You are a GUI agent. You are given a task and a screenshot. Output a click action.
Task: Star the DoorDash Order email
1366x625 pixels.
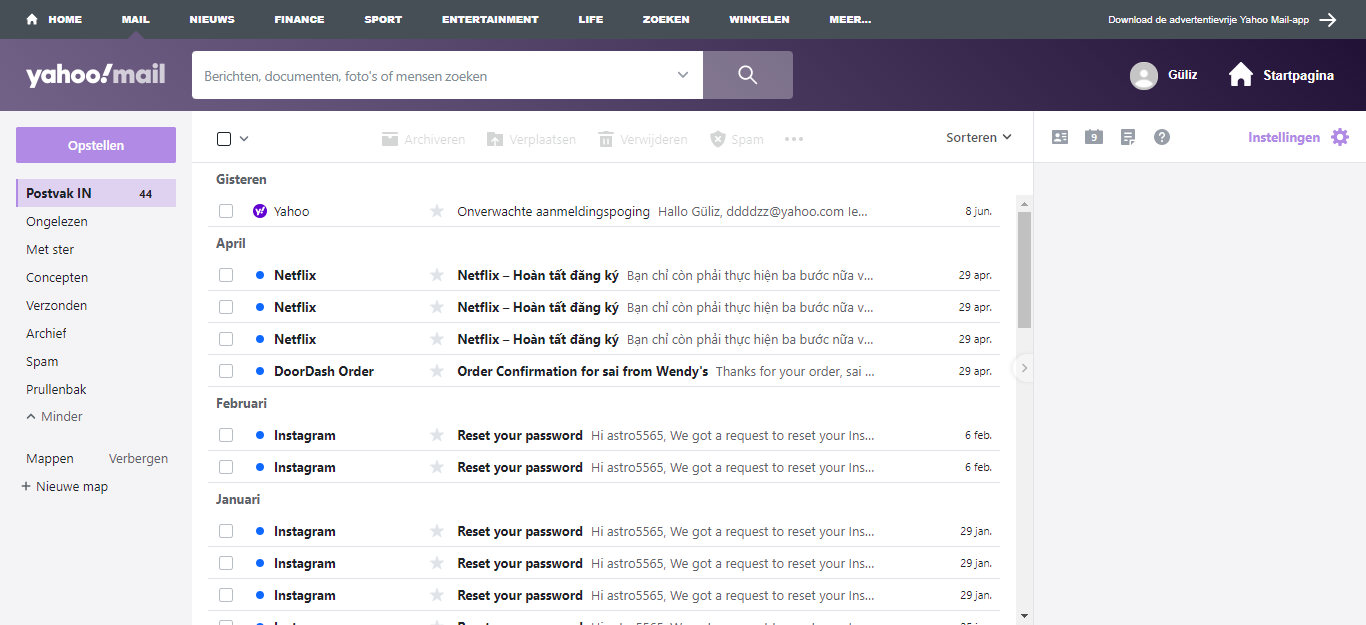436,371
